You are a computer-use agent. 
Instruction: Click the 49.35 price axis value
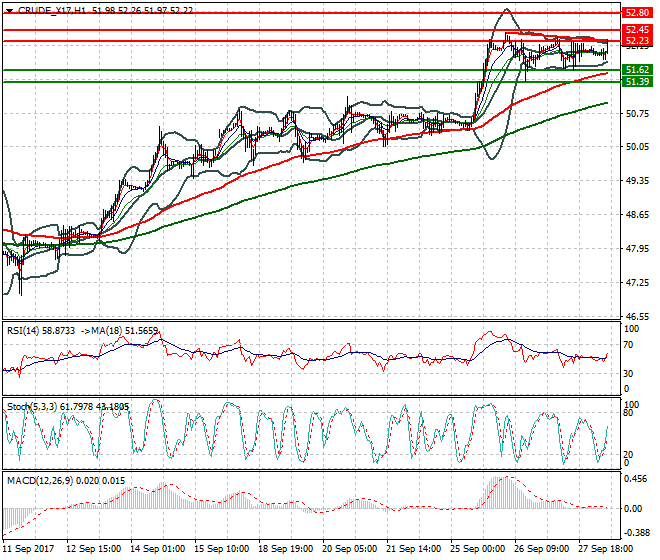[x=637, y=181]
